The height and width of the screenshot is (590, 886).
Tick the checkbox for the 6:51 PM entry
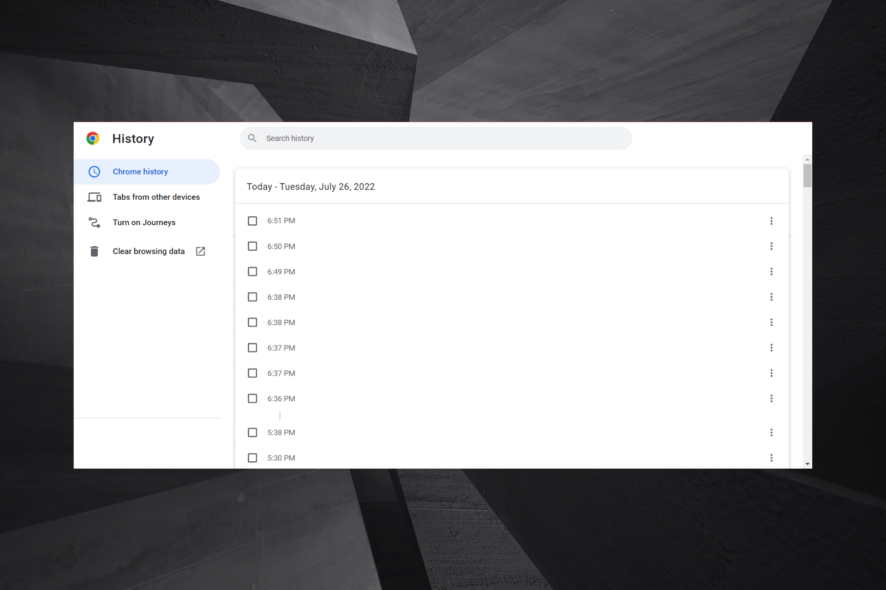[x=253, y=221]
